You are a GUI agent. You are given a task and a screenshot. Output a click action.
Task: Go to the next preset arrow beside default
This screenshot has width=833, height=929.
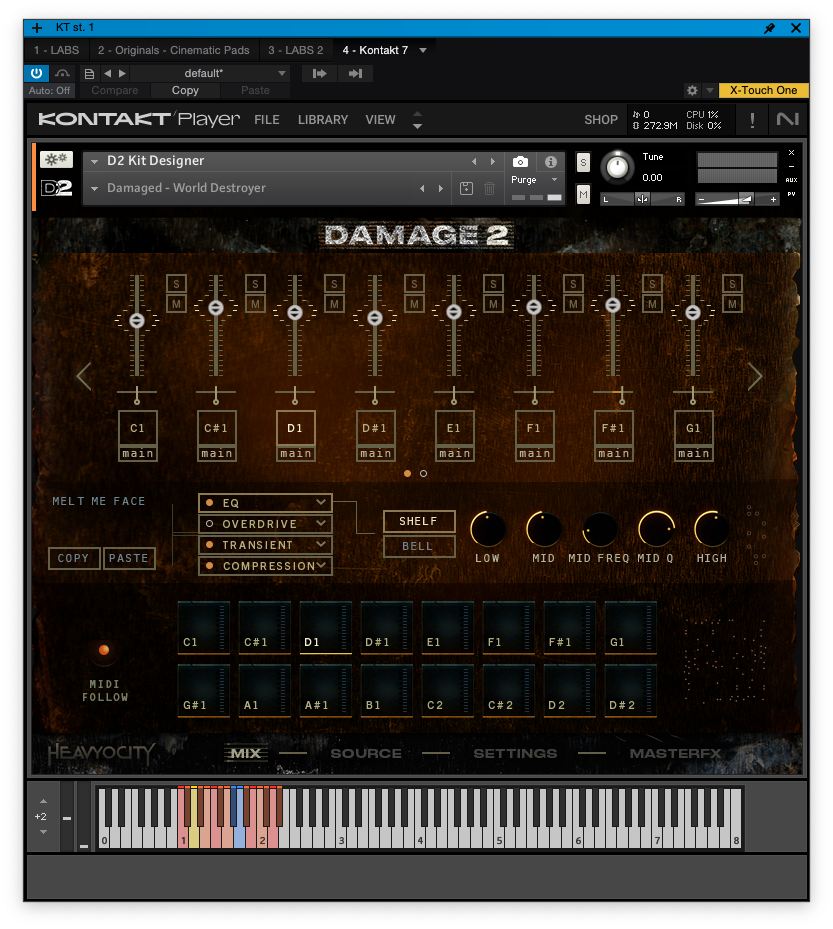click(x=122, y=73)
